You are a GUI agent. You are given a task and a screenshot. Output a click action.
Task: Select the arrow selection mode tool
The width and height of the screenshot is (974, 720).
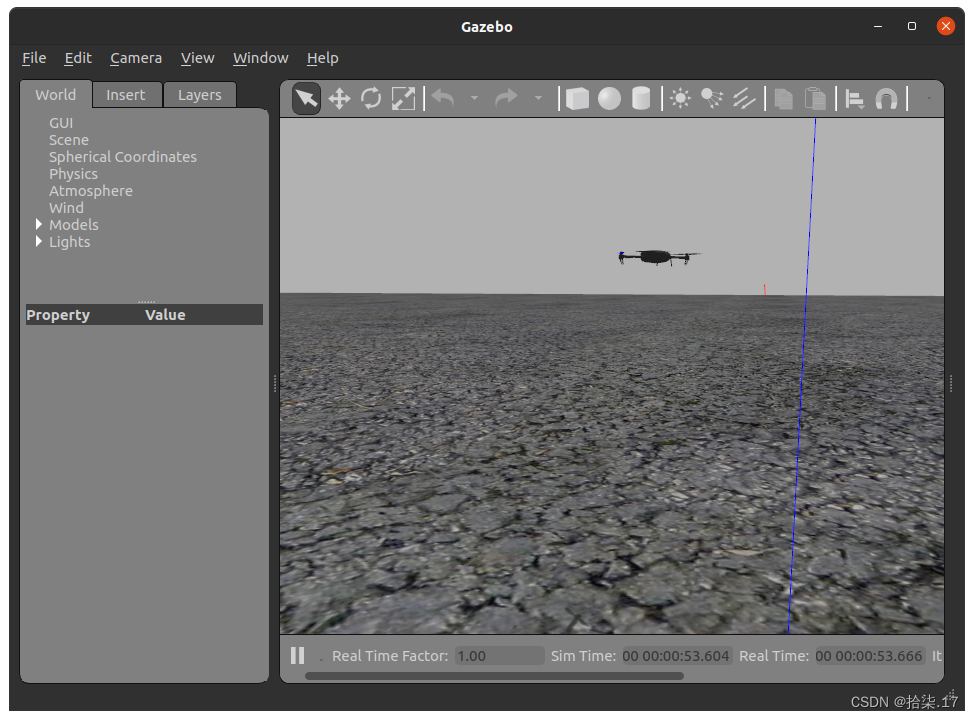(x=306, y=98)
